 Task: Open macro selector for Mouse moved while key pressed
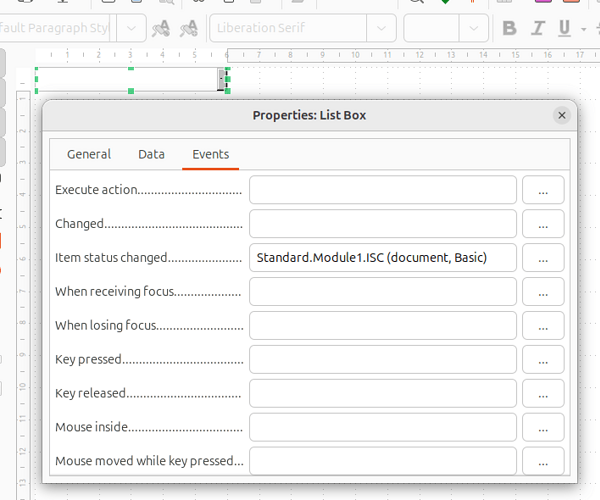(543, 461)
